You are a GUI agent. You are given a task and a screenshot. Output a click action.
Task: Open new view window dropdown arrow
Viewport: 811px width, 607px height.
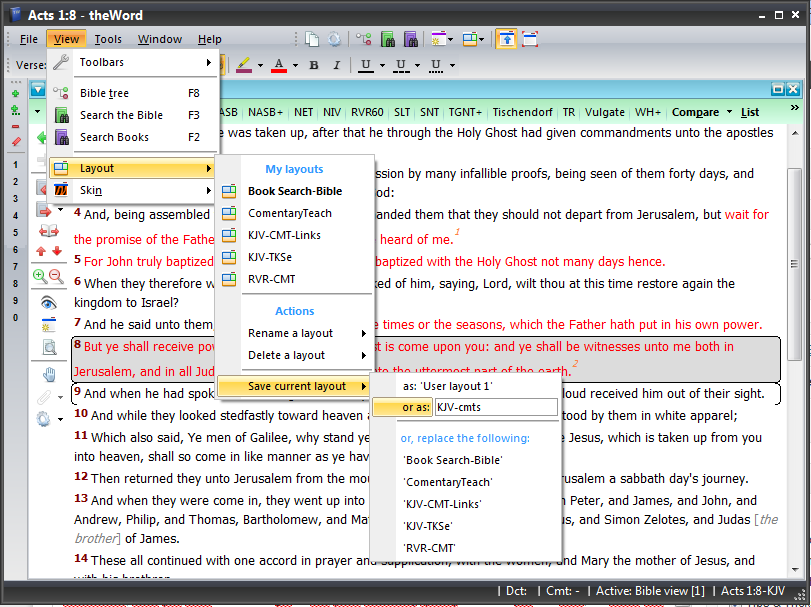tap(450, 39)
